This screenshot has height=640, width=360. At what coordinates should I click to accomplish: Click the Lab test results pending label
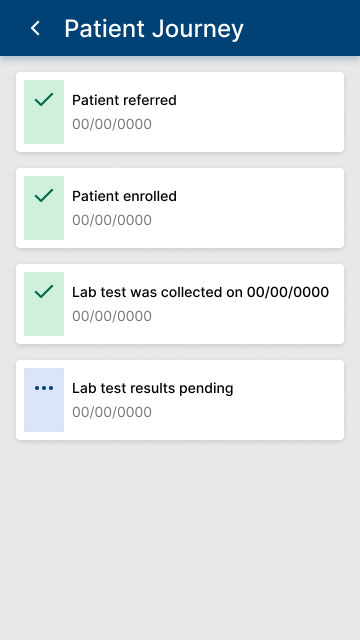pyautogui.click(x=153, y=388)
